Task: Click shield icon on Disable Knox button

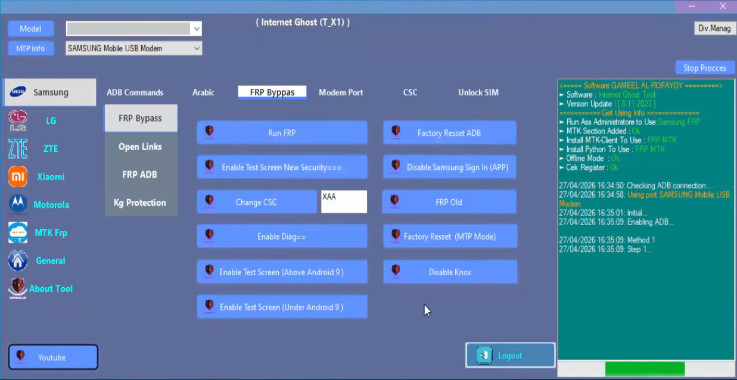Action: click(396, 270)
